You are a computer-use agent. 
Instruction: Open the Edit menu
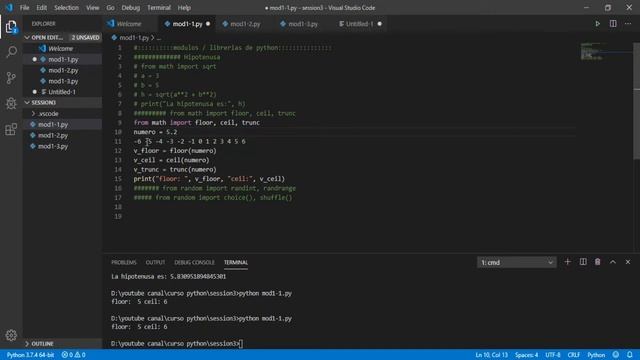pos(41,8)
